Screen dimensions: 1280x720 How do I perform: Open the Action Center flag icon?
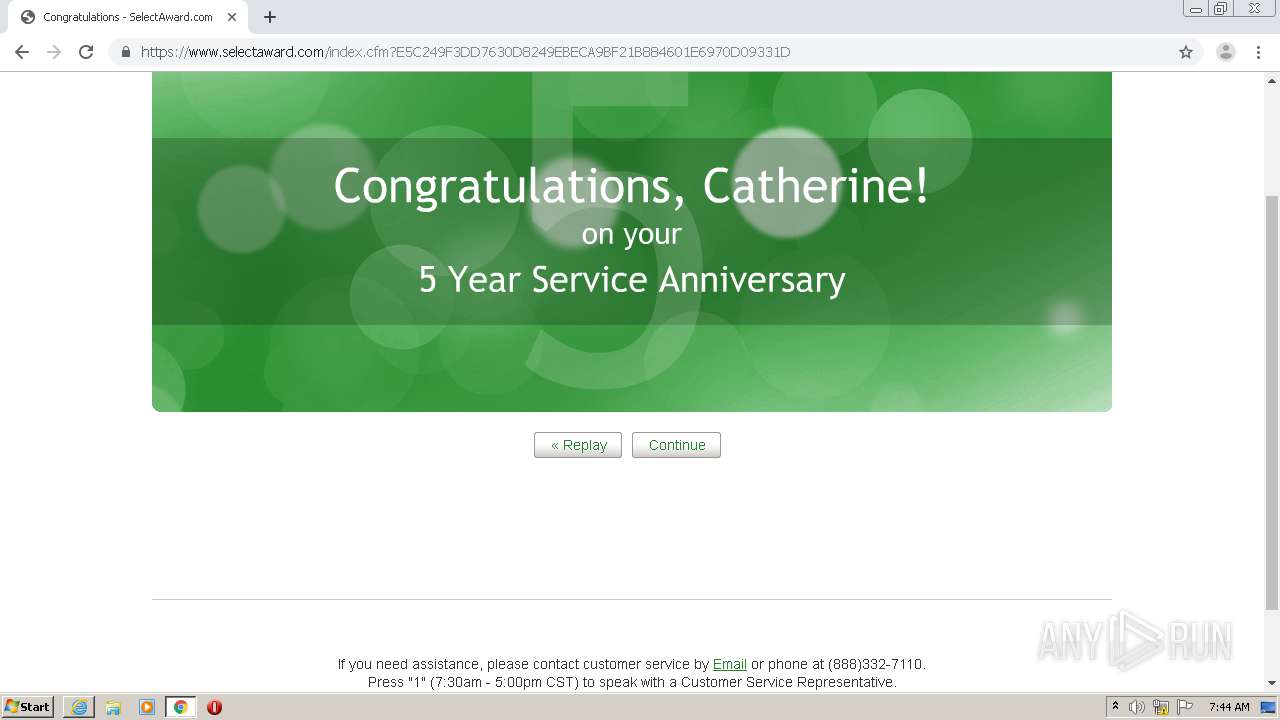click(1185, 707)
